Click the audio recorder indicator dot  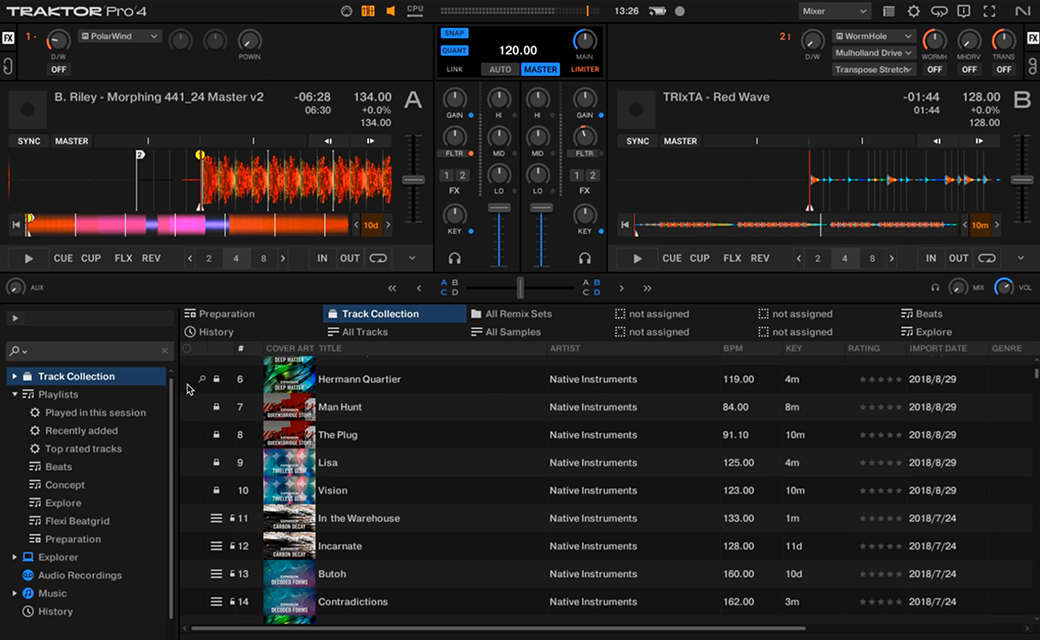point(680,11)
